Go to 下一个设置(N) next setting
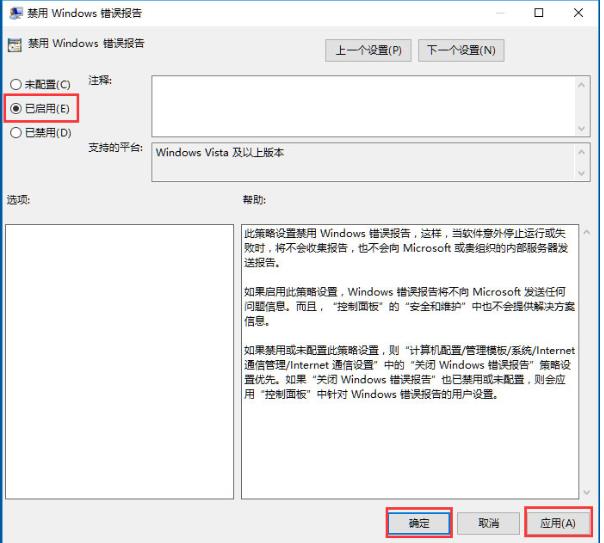 (x=461, y=50)
